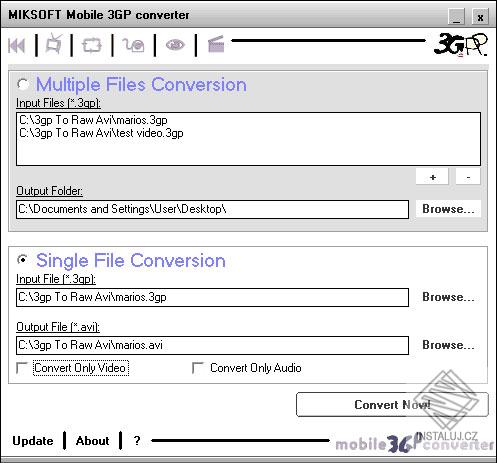Browse for the Output Folder
This screenshot has width=497, height=463.
[448, 209]
